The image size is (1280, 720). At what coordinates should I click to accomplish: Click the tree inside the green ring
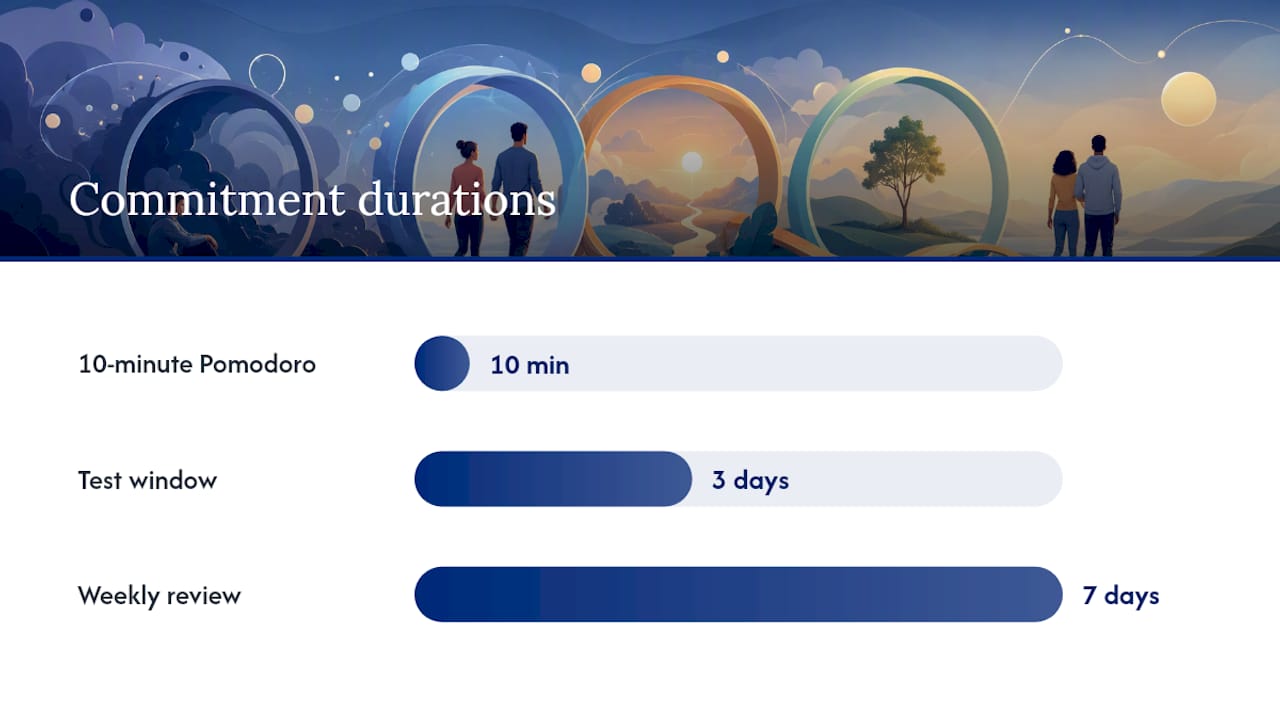coord(903,168)
